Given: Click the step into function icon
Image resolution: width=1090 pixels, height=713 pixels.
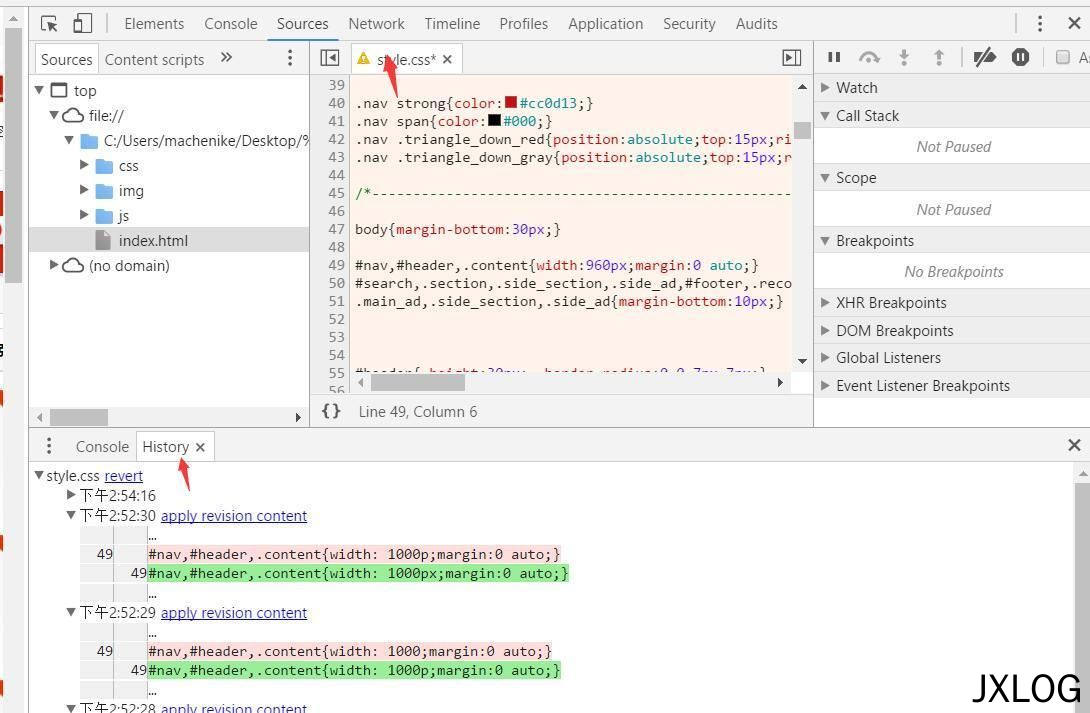Looking at the screenshot, I should tap(904, 58).
